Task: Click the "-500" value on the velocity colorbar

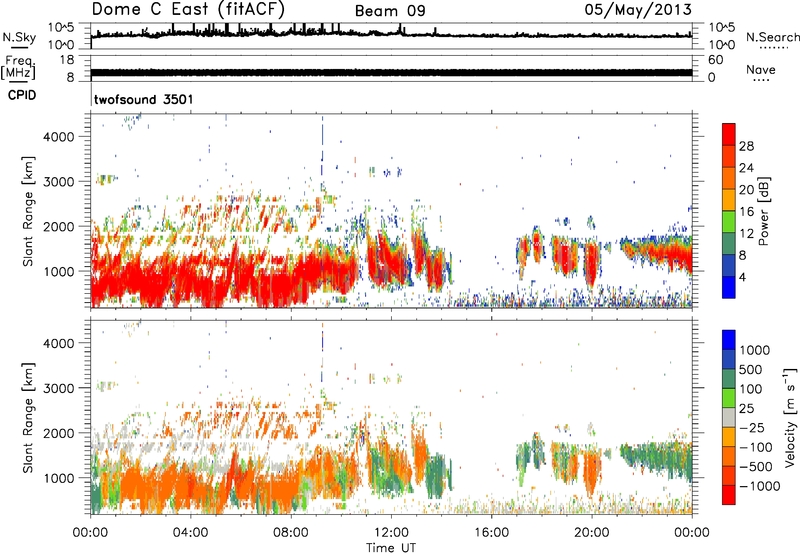Action: (x=755, y=467)
